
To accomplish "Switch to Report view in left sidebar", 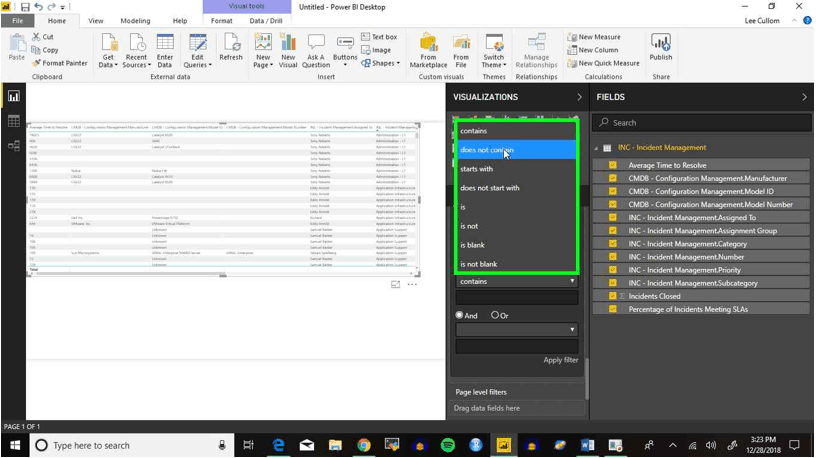I will pyautogui.click(x=14, y=96).
